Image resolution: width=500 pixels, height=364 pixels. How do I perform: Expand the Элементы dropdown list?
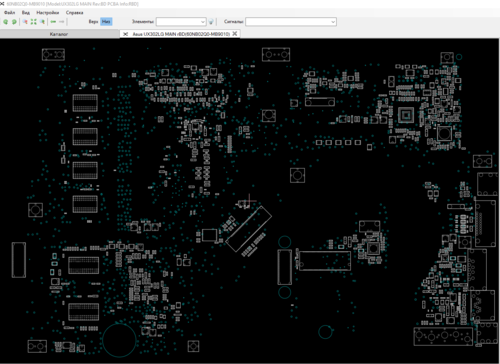click(203, 22)
